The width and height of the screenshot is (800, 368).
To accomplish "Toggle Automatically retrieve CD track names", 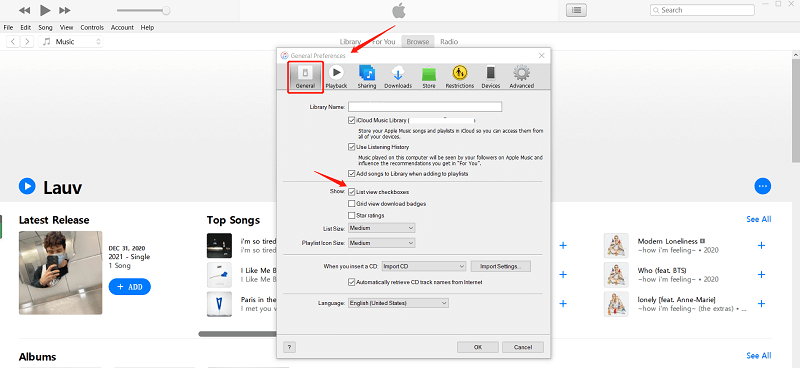I will (352, 282).
